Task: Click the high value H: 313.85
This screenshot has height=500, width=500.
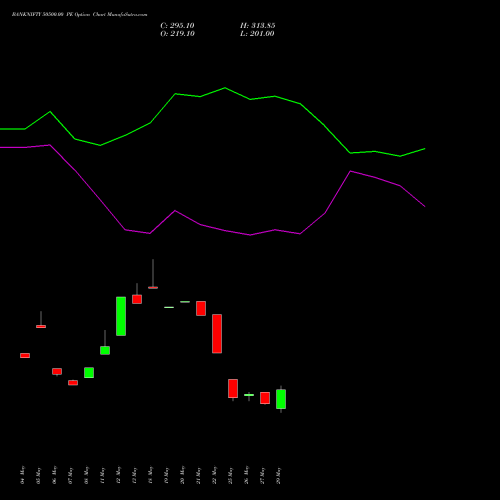Action: tap(258, 26)
